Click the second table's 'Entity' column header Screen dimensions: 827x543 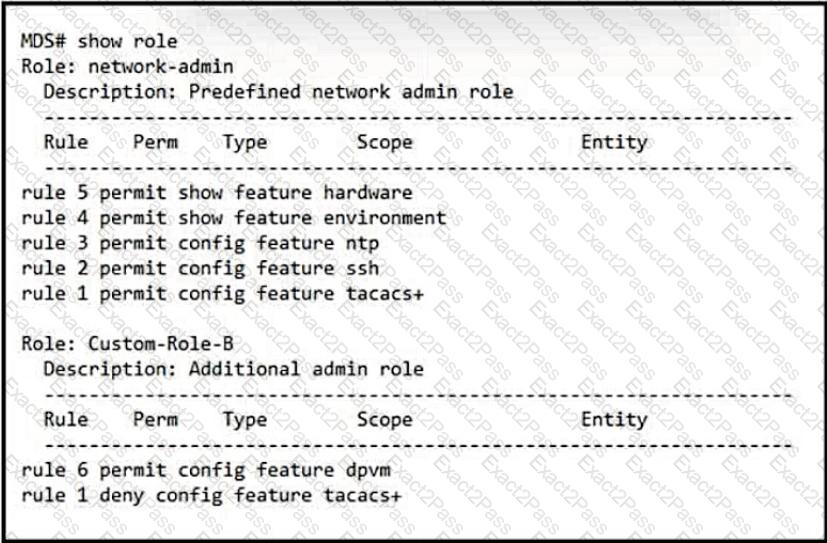coord(614,420)
